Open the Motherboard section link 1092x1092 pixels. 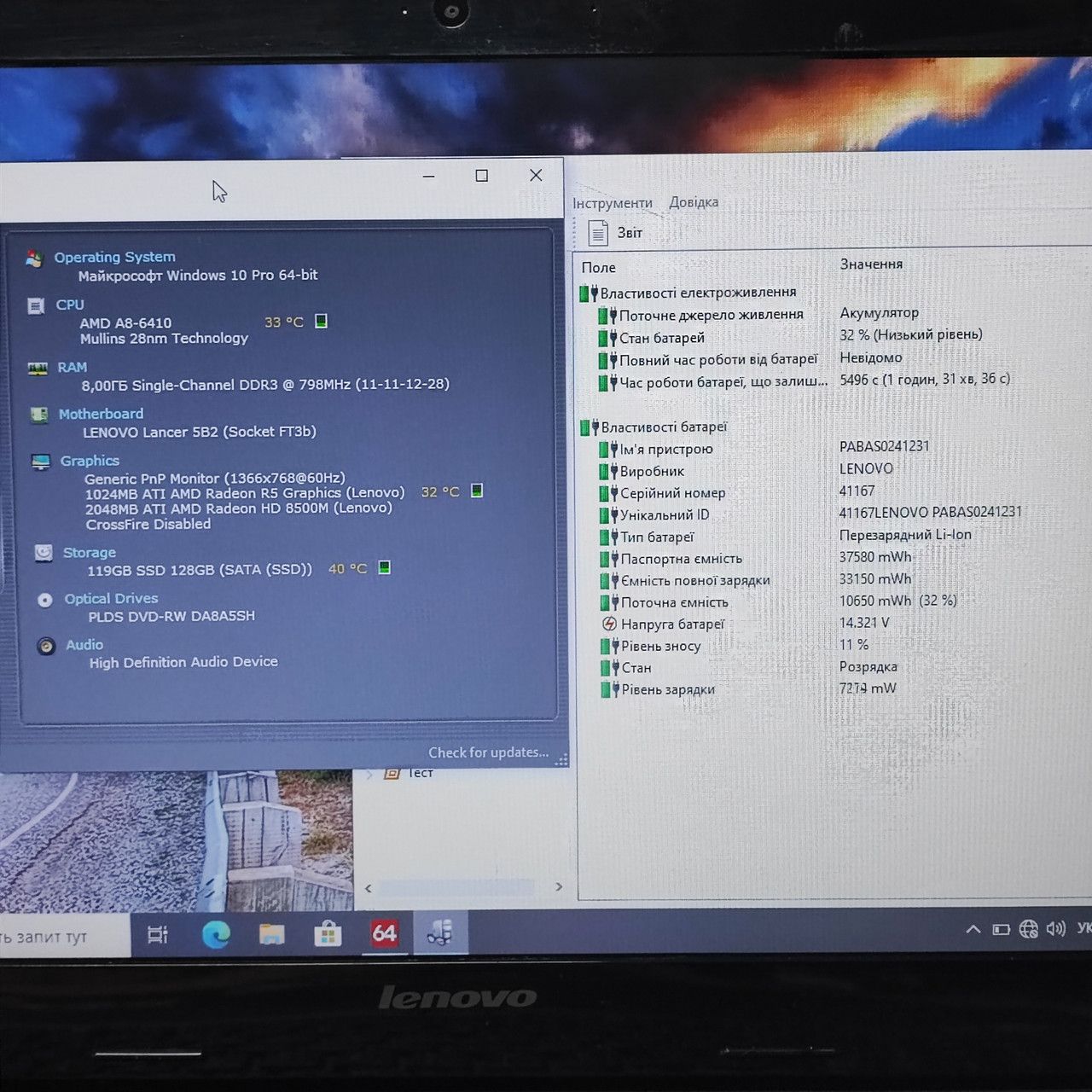[x=101, y=414]
